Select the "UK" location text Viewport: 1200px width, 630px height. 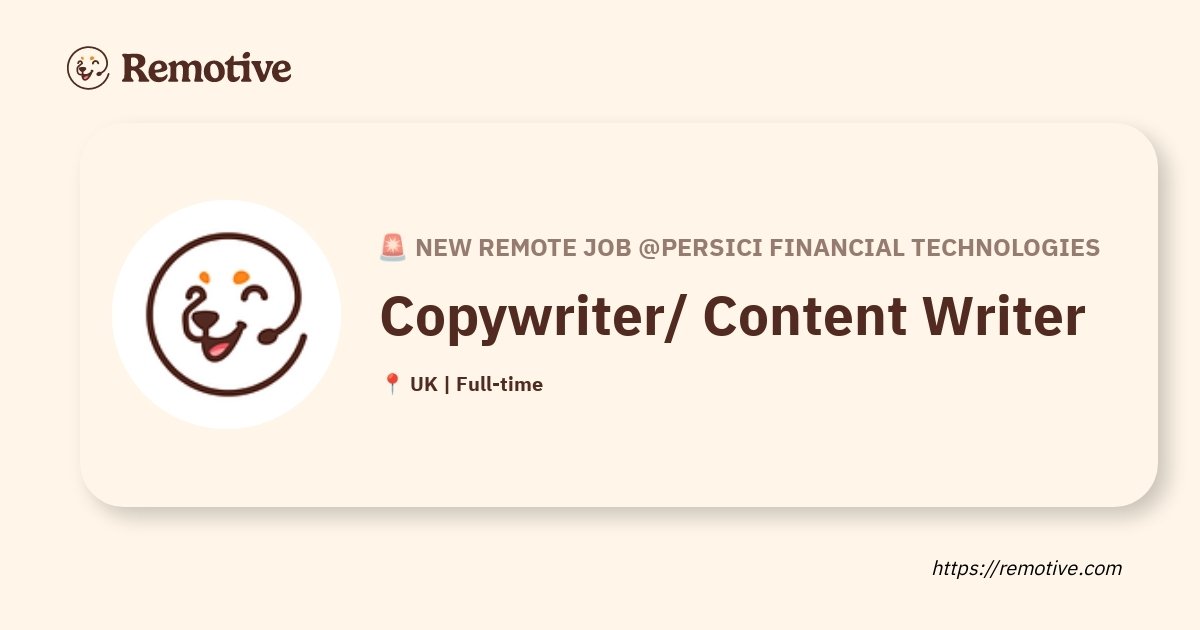tap(423, 384)
